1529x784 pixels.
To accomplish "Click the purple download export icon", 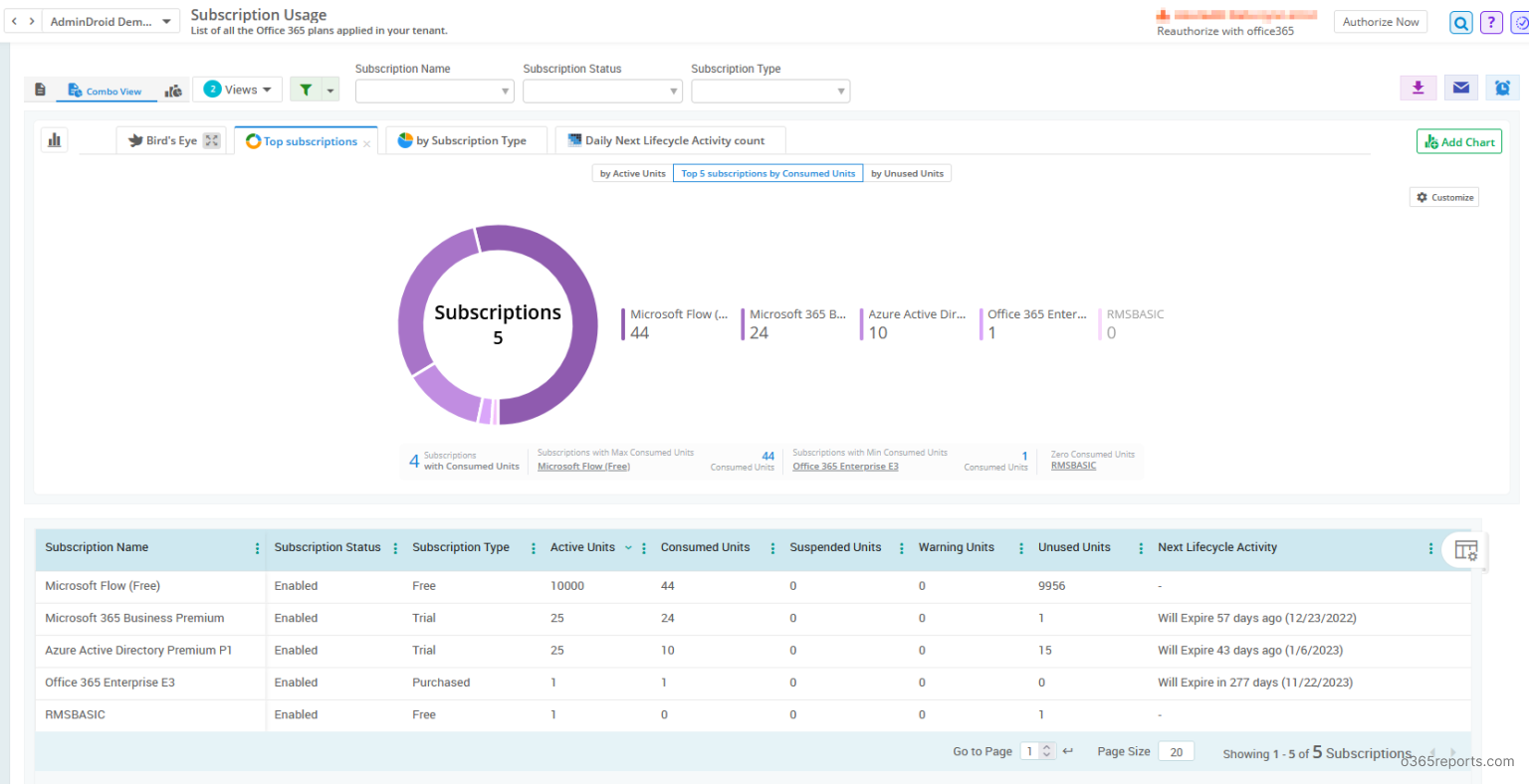I will pyautogui.click(x=1419, y=88).
